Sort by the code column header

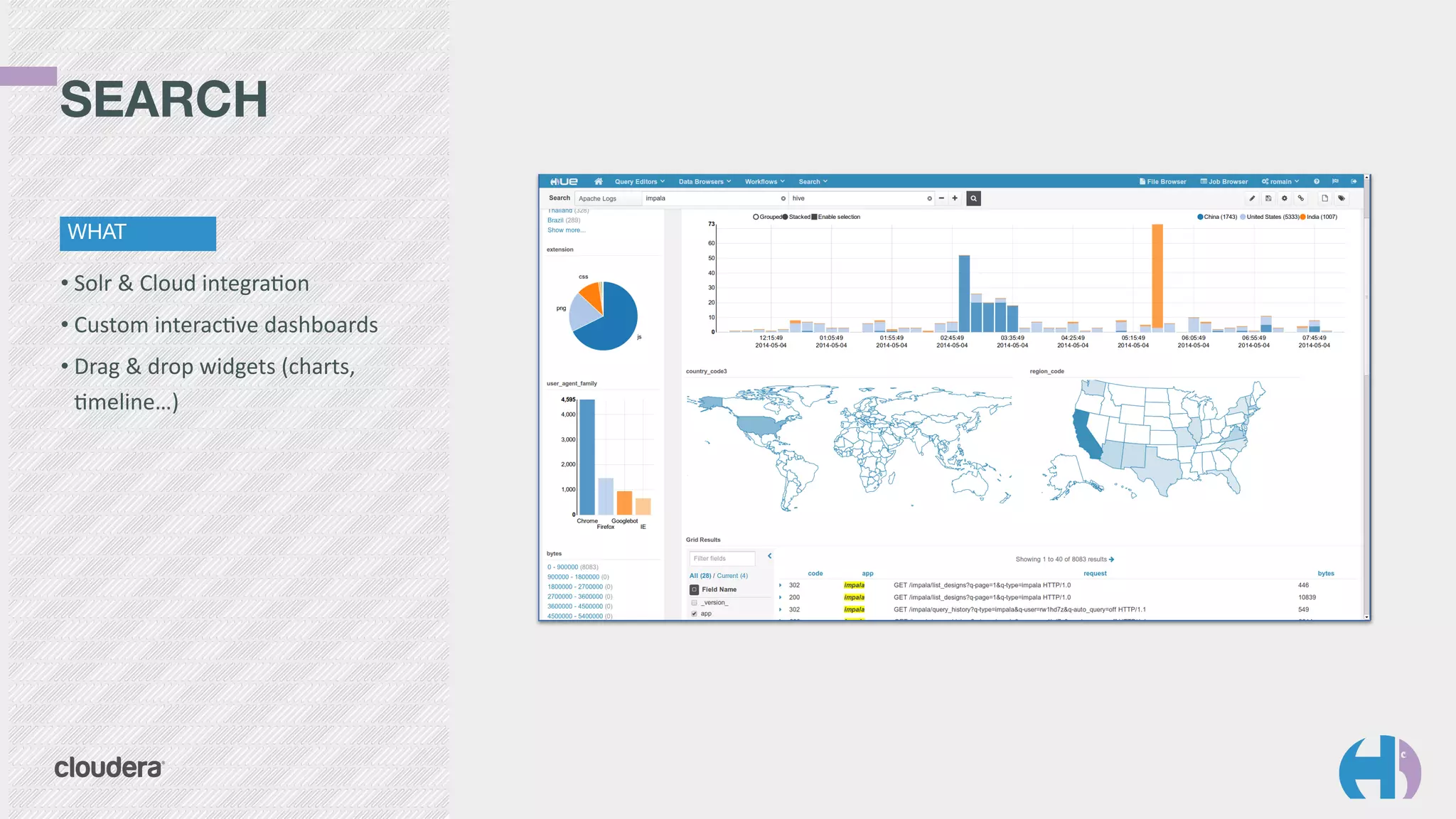815,574
